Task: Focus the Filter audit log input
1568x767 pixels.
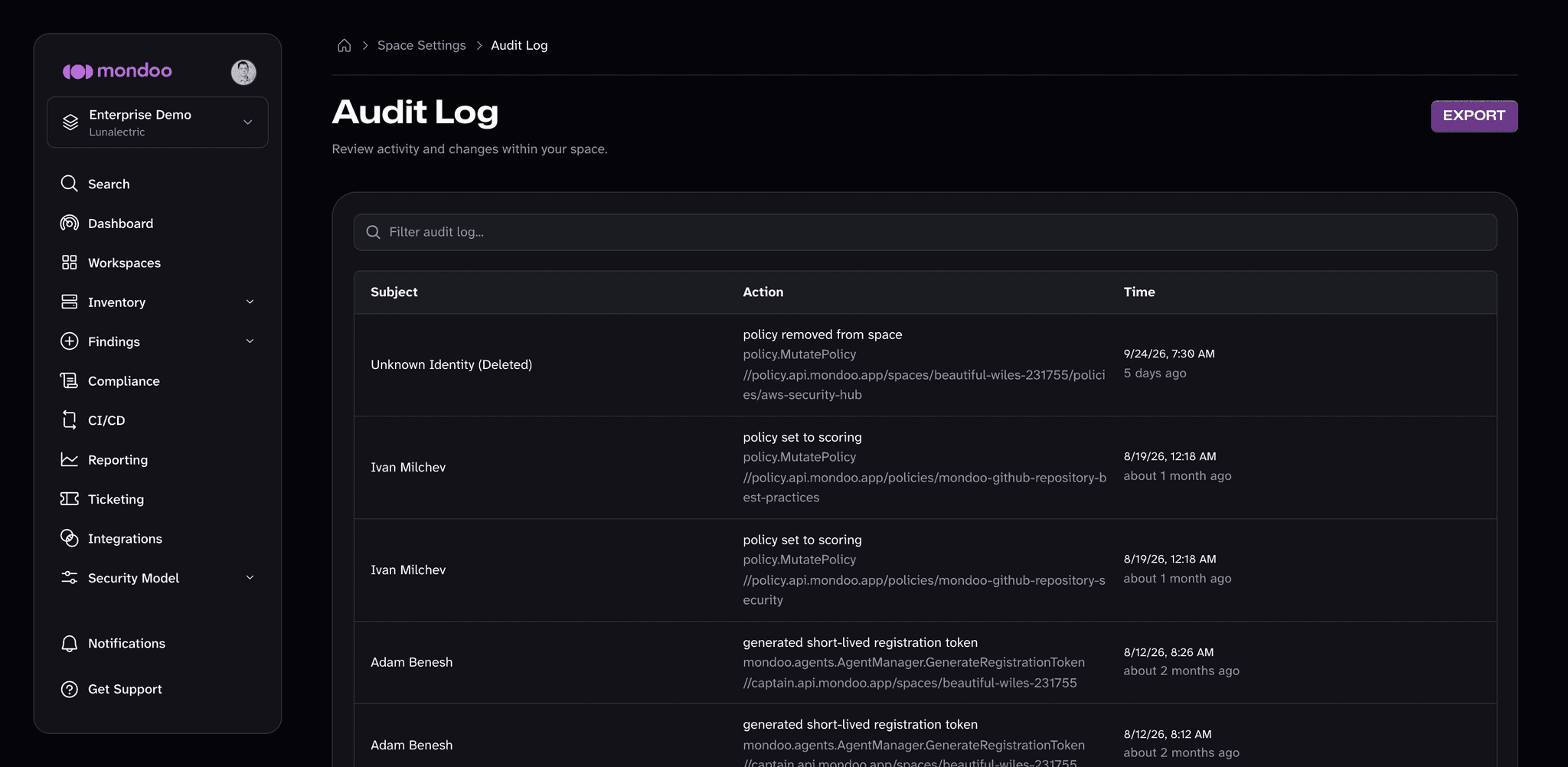Action: (925, 232)
